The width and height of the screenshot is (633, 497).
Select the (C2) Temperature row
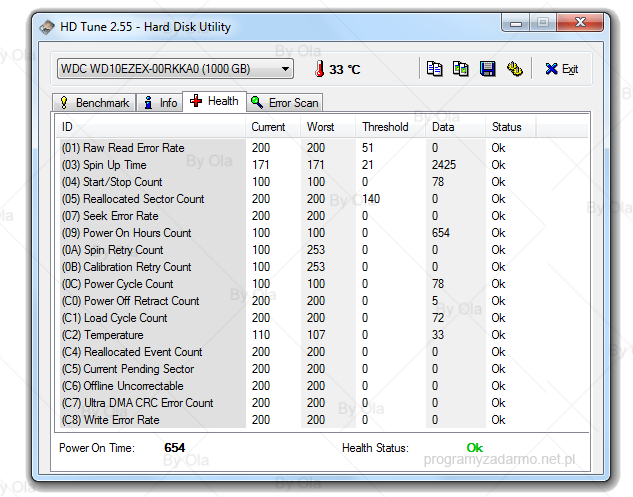[x=323, y=335]
